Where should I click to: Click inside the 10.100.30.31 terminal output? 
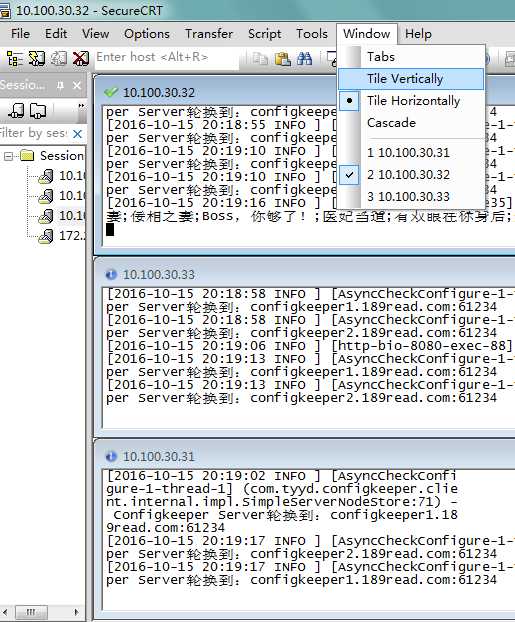(309, 539)
